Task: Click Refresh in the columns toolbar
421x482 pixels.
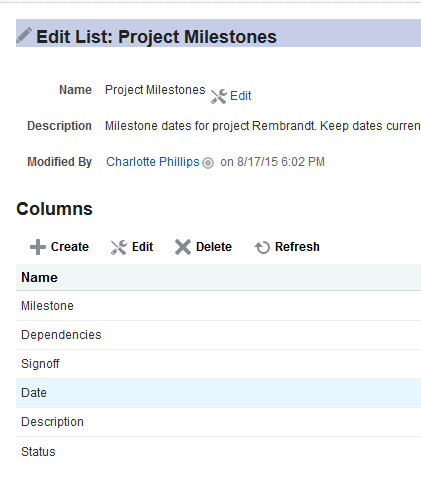Action: coord(297,247)
